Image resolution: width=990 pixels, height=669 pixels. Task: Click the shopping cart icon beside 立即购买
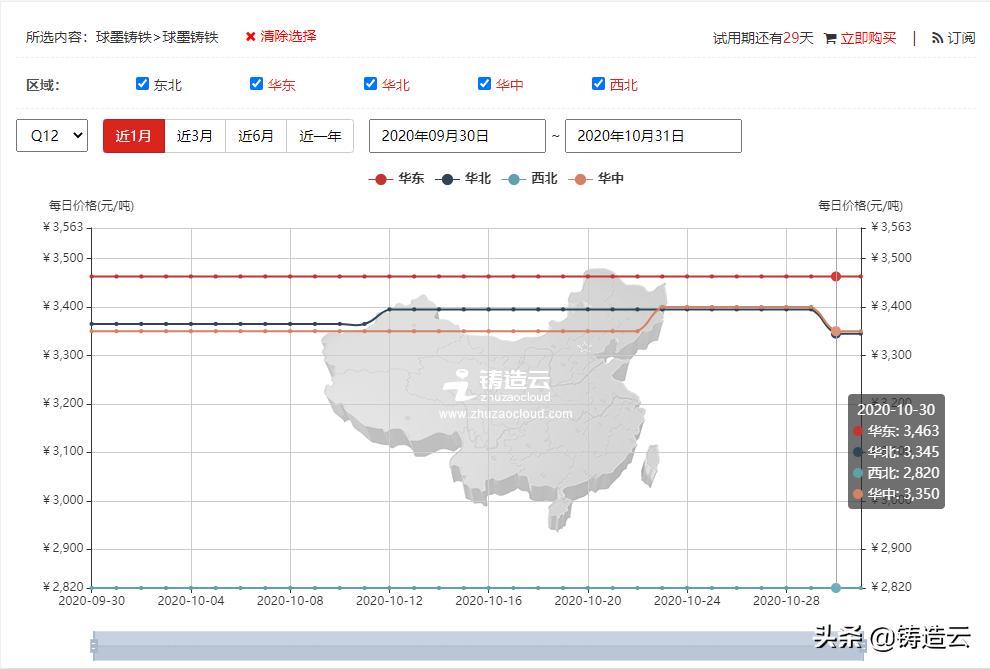(830, 38)
